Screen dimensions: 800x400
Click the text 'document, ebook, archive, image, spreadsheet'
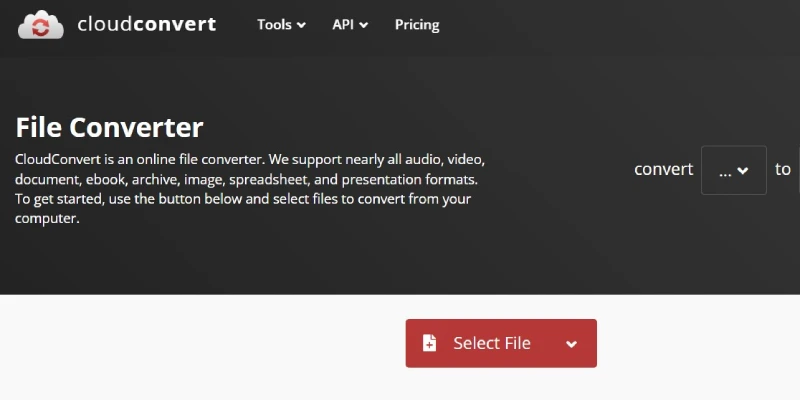click(163, 180)
